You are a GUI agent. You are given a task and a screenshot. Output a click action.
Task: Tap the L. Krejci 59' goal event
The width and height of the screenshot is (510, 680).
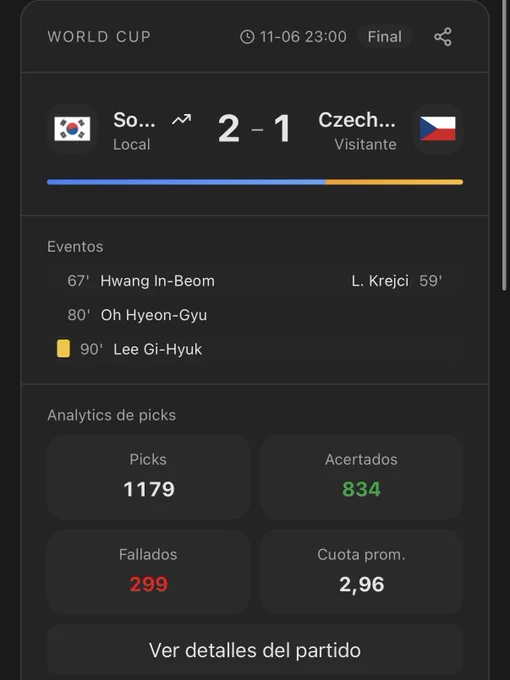(397, 281)
